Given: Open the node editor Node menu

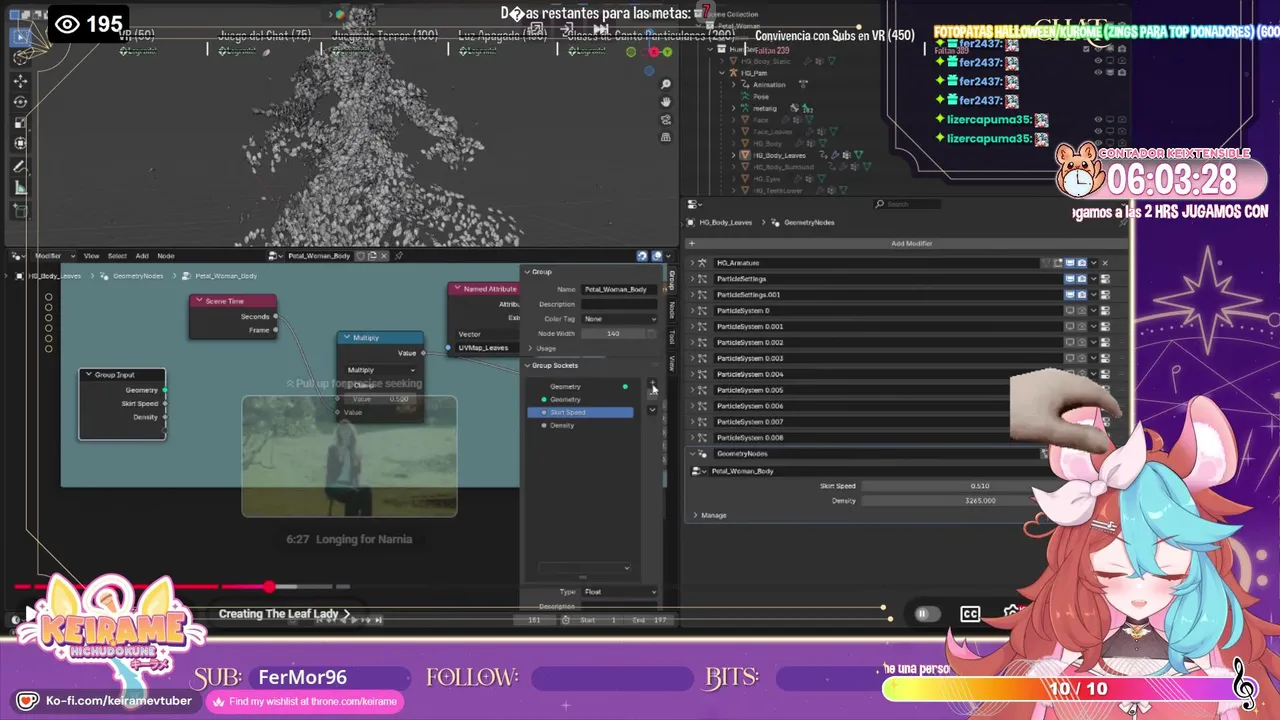Looking at the screenshot, I should click(x=166, y=256).
